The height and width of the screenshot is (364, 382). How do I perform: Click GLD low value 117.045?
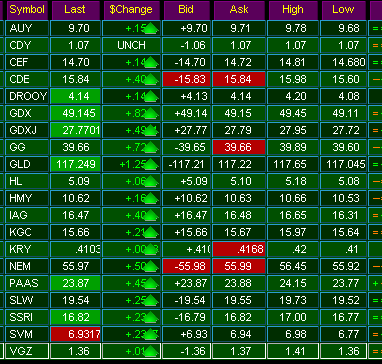(x=343, y=164)
